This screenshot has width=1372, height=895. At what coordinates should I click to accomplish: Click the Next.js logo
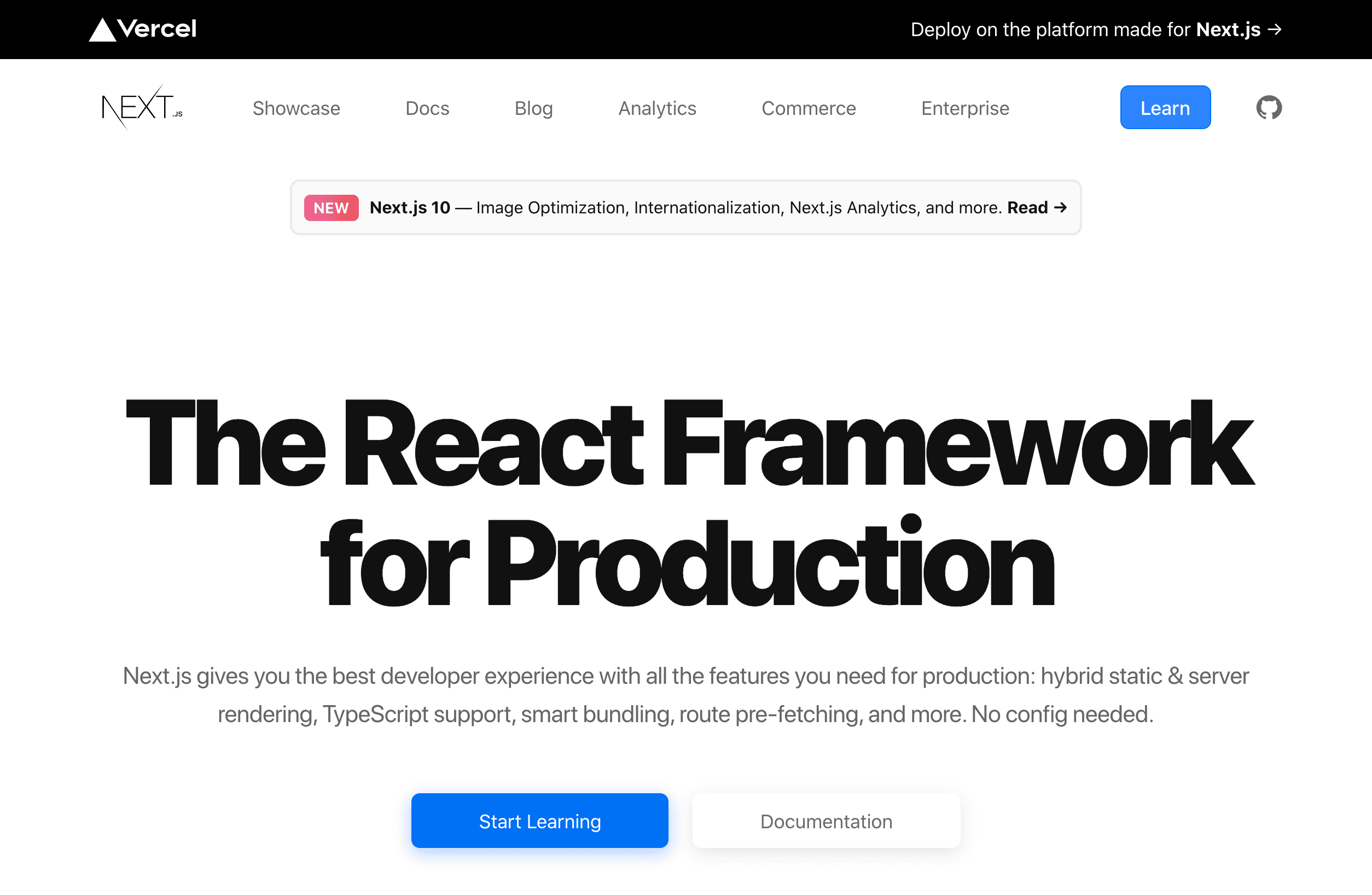(x=142, y=108)
